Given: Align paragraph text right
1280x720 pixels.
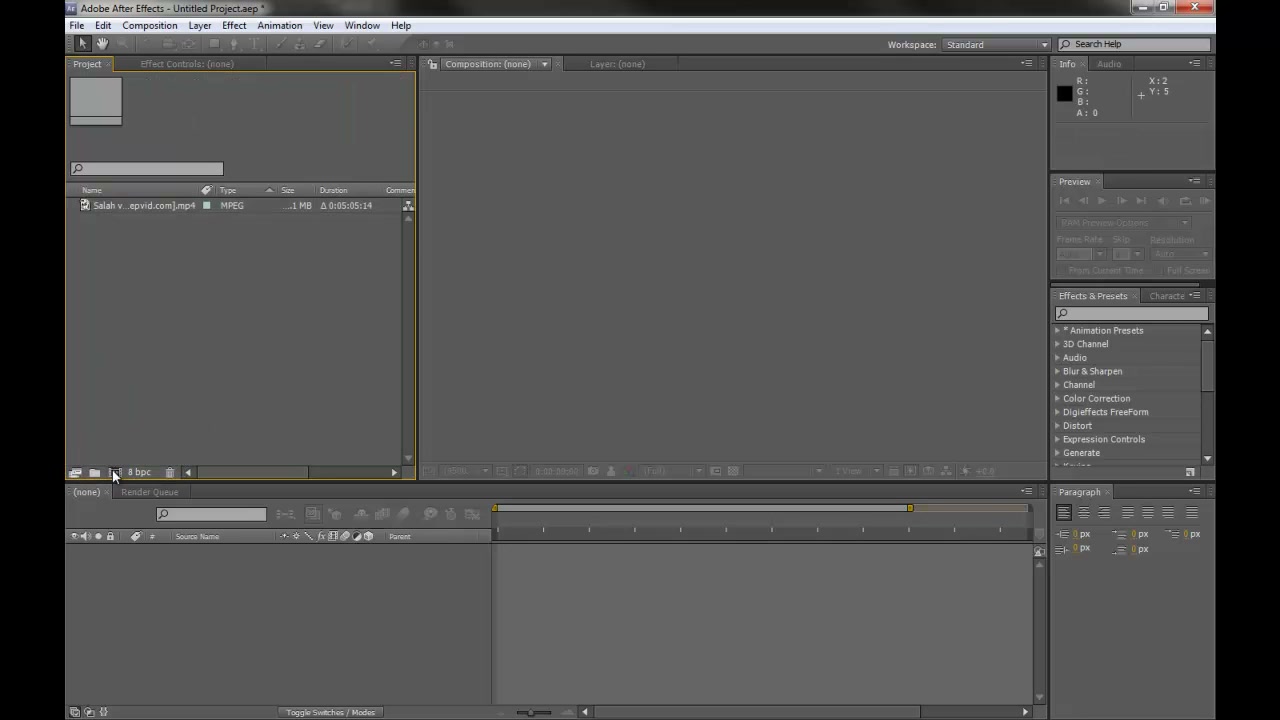Looking at the screenshot, I should point(1104,513).
